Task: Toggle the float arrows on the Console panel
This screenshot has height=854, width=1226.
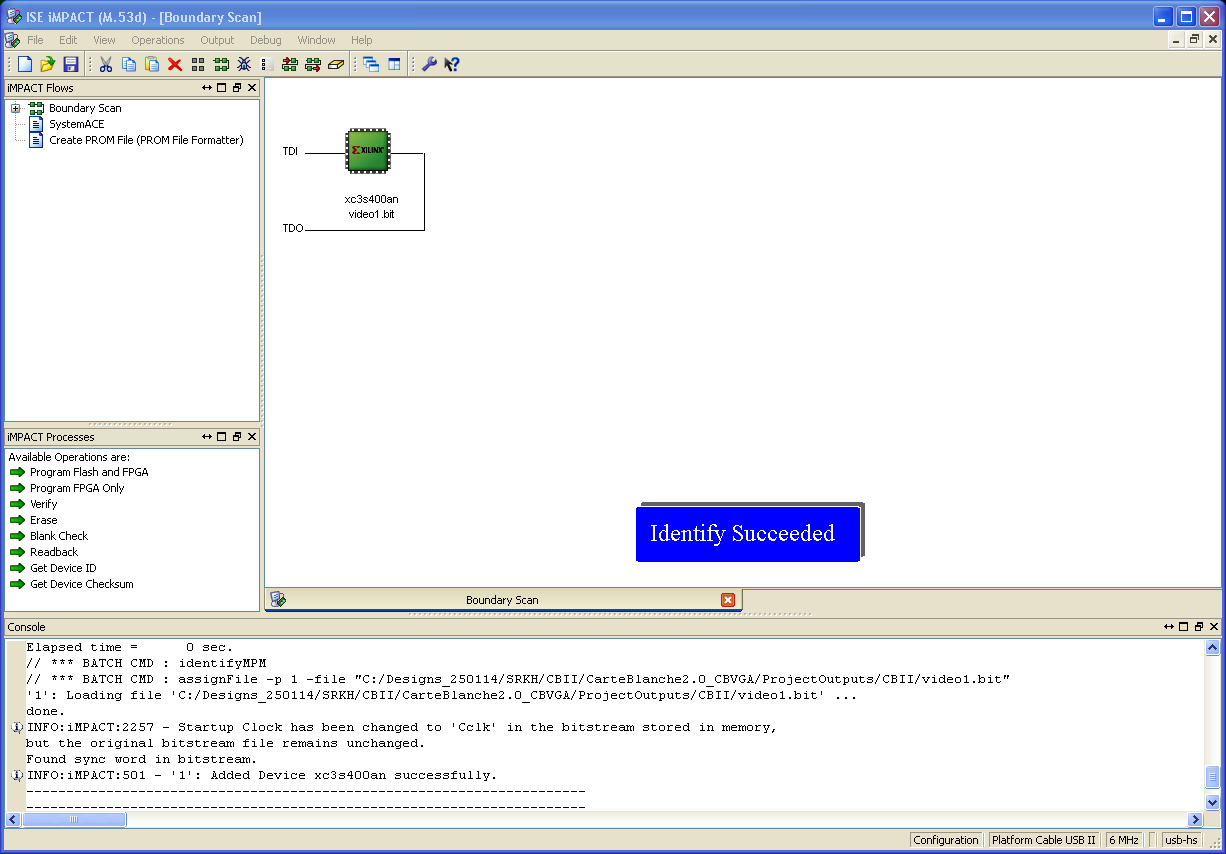Action: [1169, 627]
